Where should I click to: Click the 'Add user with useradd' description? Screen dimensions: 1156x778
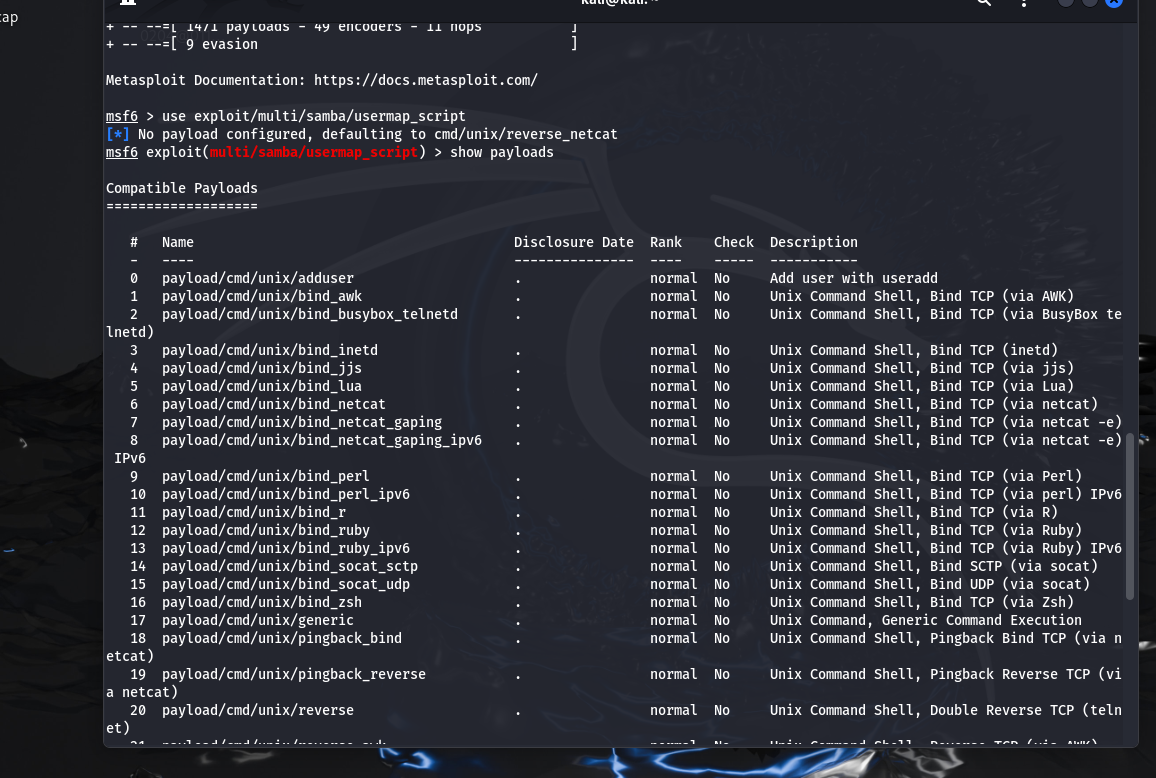854,278
